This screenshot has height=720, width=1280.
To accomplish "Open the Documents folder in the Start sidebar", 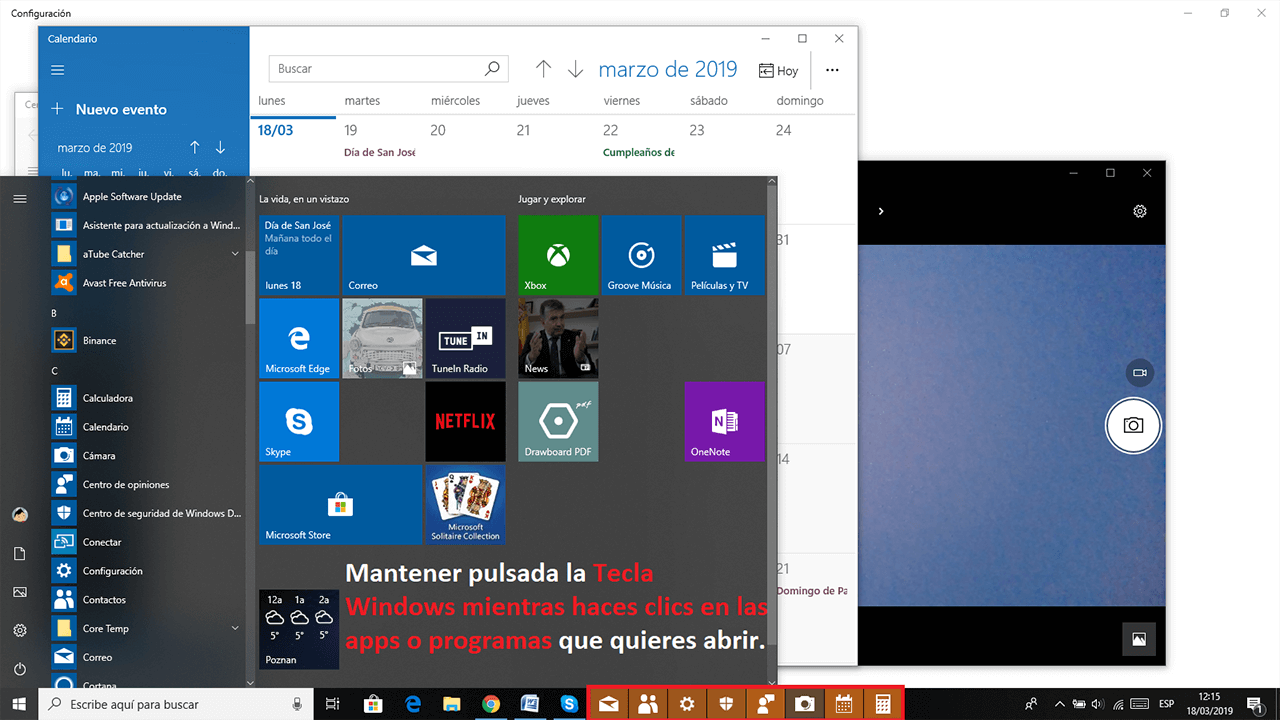I will (19, 554).
